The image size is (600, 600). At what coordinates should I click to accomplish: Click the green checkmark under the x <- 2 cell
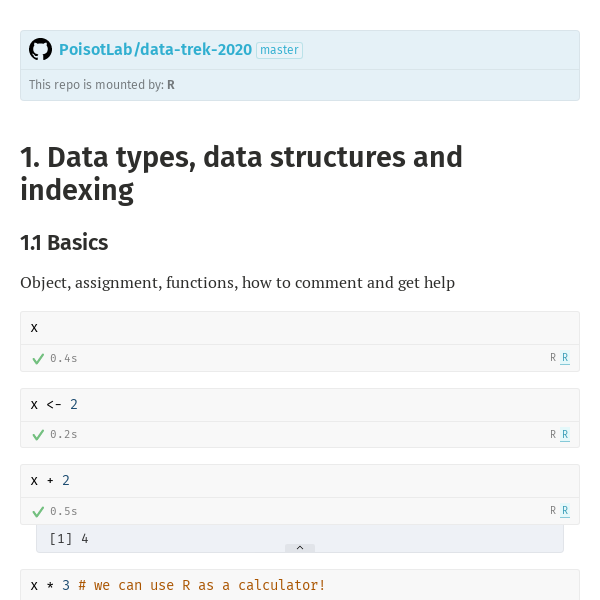pyautogui.click(x=38, y=435)
